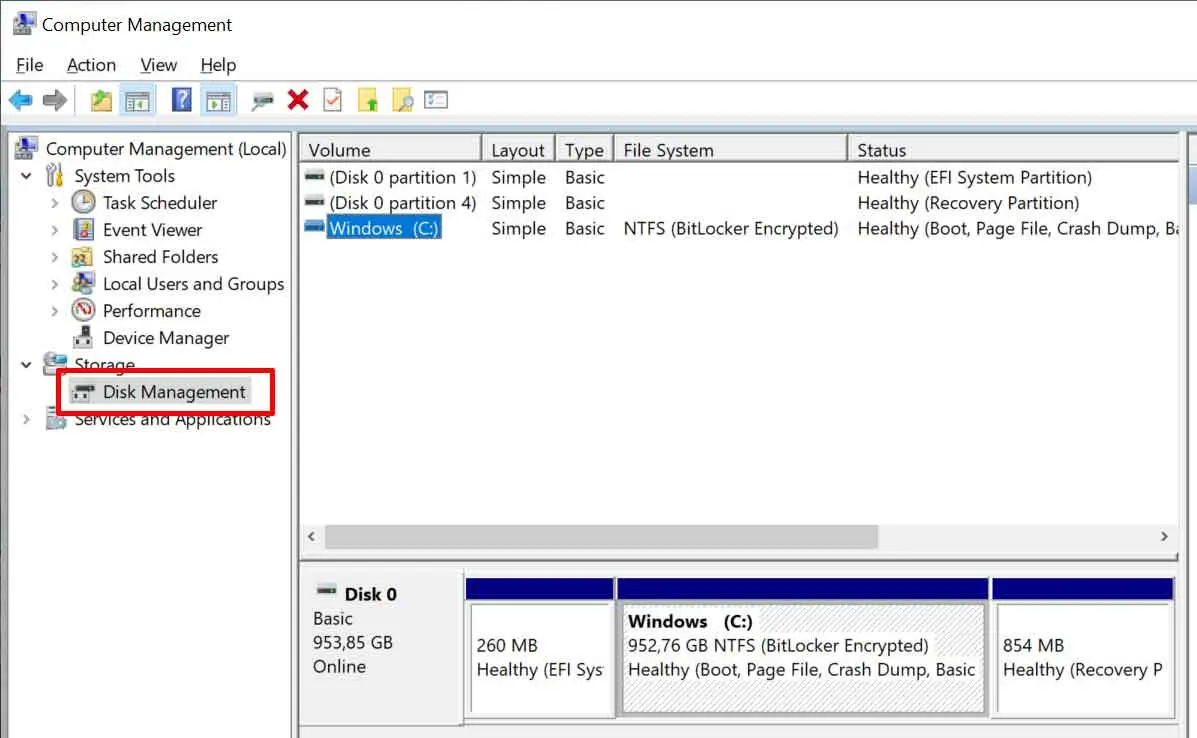Viewport: 1197px width, 738px height.
Task: Open the Device Manager node
Action: point(166,338)
